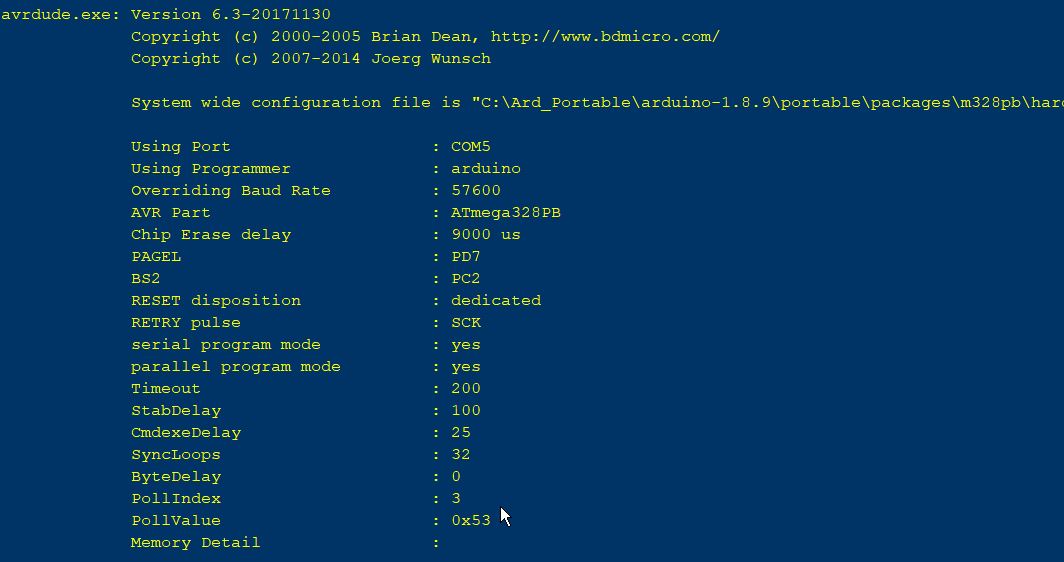Click the arduino programmer value
1064x562 pixels.
pos(486,168)
